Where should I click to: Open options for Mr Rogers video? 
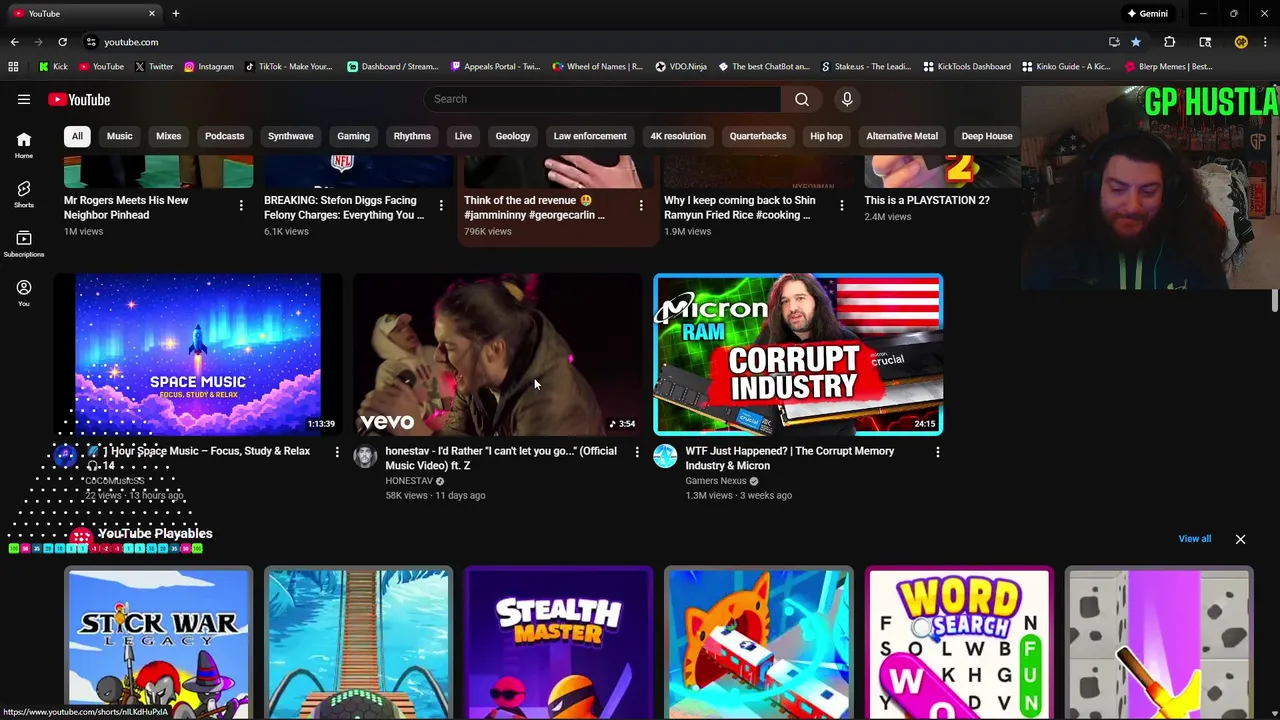(241, 206)
